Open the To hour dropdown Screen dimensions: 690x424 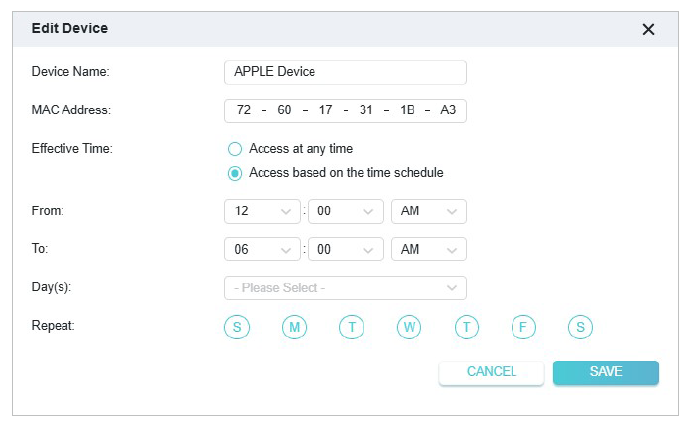pyautogui.click(x=263, y=250)
